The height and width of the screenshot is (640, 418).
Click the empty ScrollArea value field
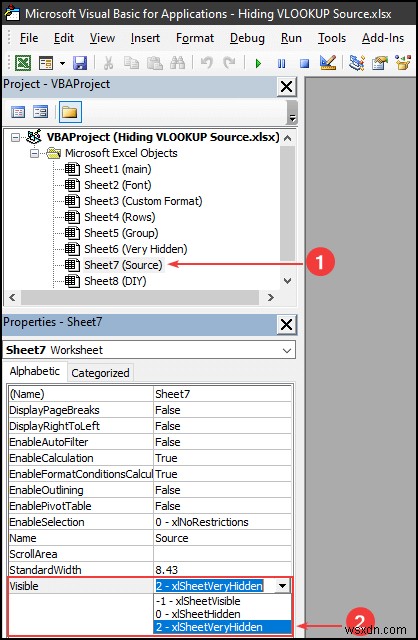pos(222,554)
